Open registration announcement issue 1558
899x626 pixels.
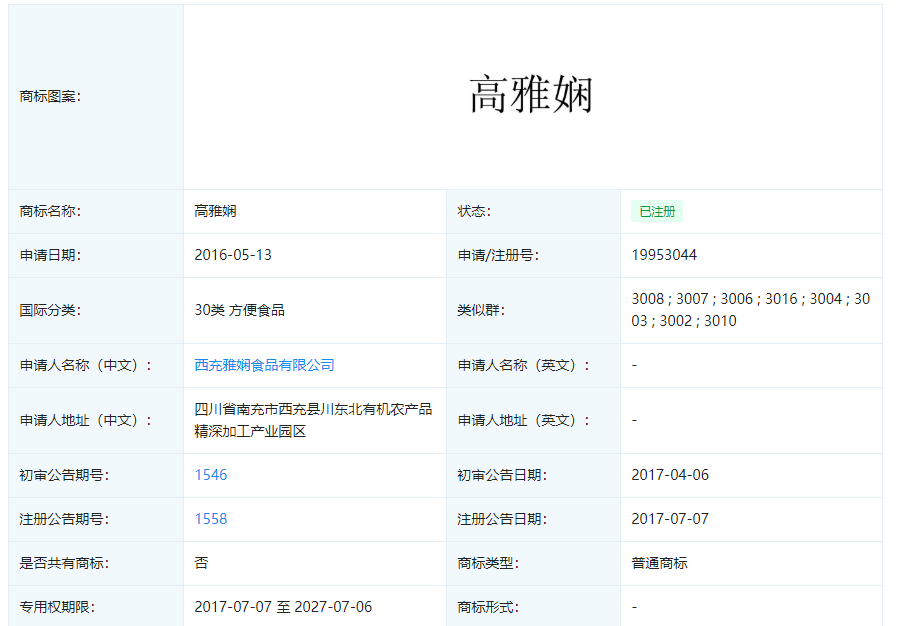pyautogui.click(x=211, y=519)
